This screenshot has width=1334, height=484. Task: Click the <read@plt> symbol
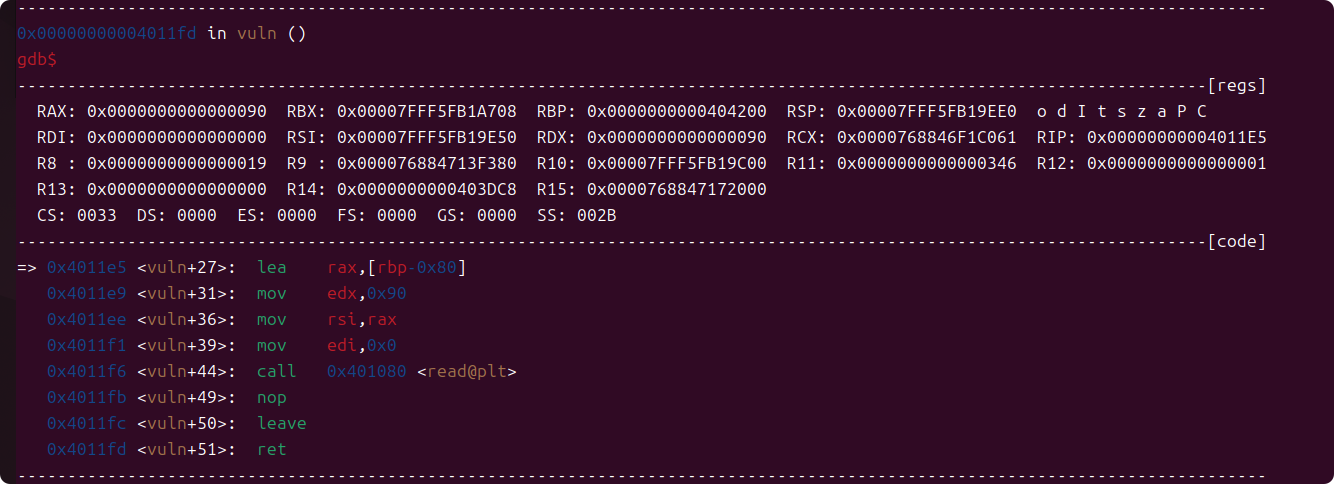coord(467,371)
